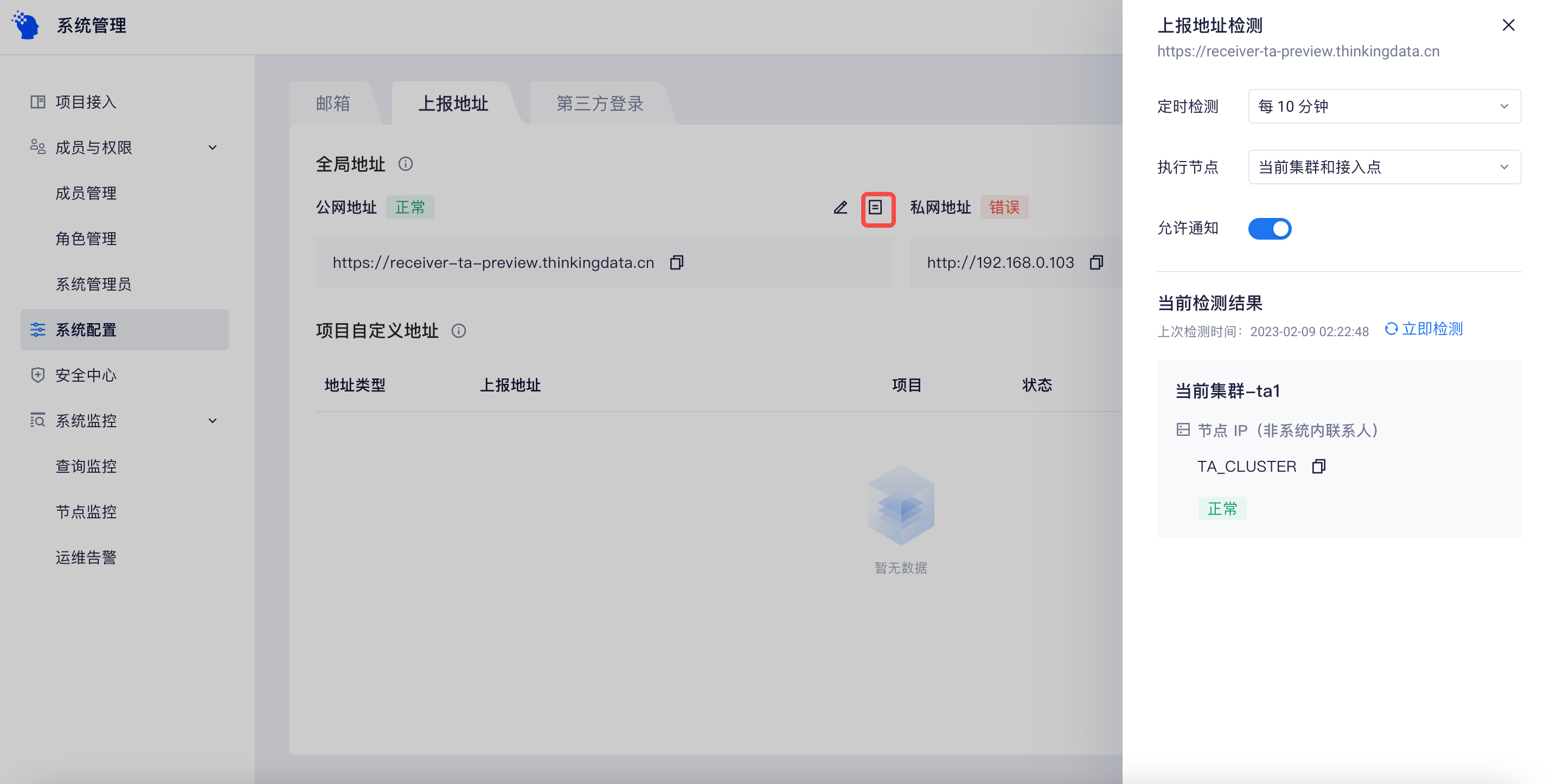The image size is (1551, 784).
Task: Open the 执行节点 dropdown
Action: pyautogui.click(x=1383, y=168)
